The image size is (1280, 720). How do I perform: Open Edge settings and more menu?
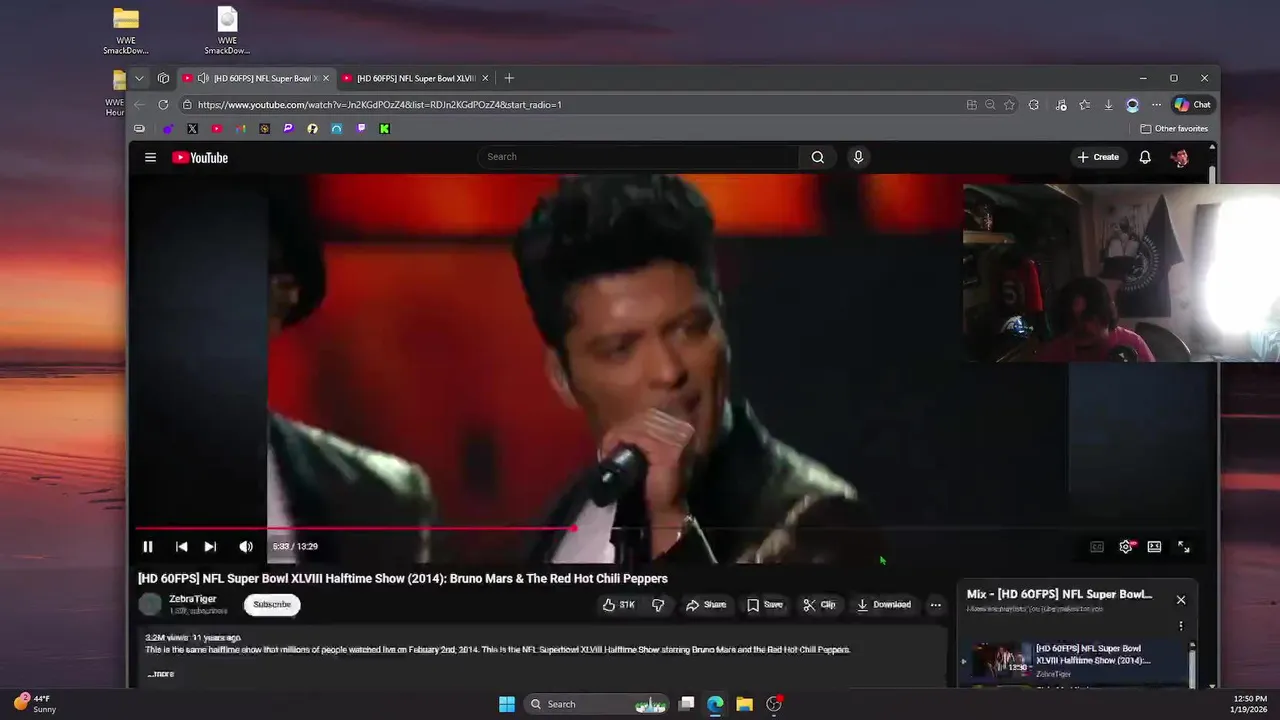(x=1156, y=104)
